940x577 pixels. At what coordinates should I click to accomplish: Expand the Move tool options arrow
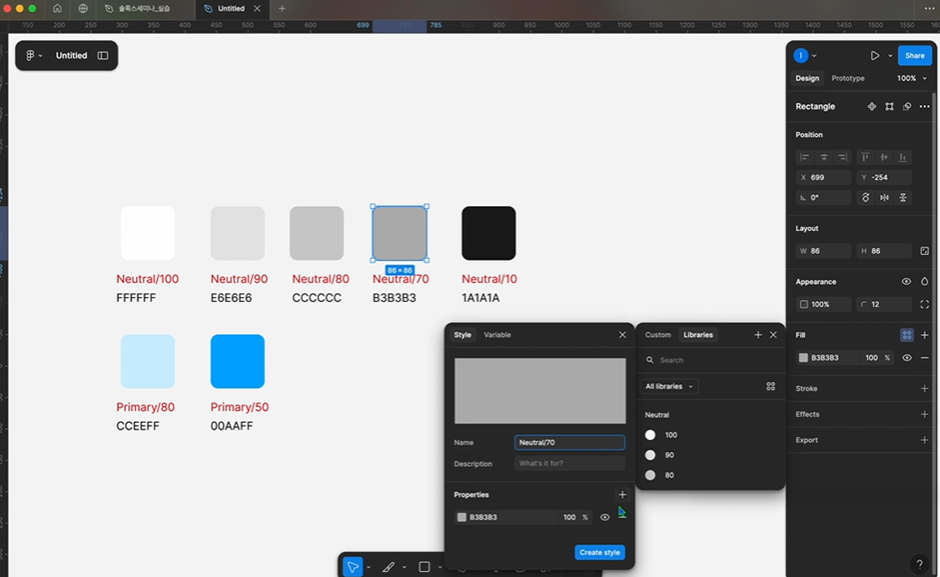[368, 567]
